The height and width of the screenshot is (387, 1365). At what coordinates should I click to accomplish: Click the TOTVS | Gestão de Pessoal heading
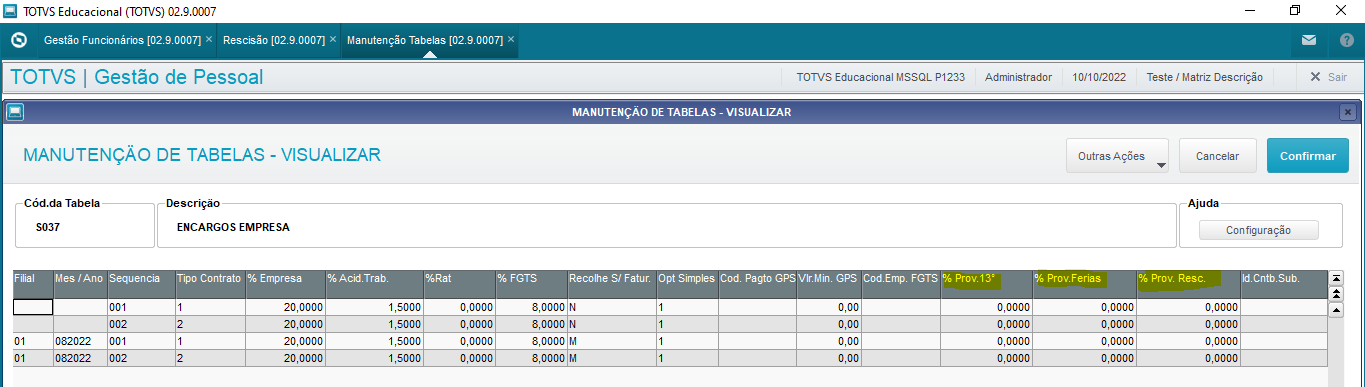click(x=137, y=77)
